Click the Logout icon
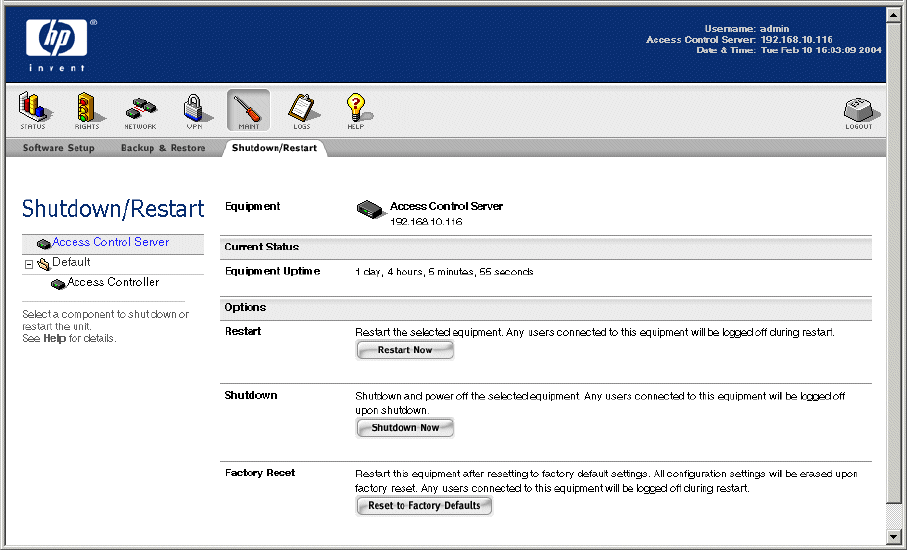The height and width of the screenshot is (550, 907). [858, 113]
